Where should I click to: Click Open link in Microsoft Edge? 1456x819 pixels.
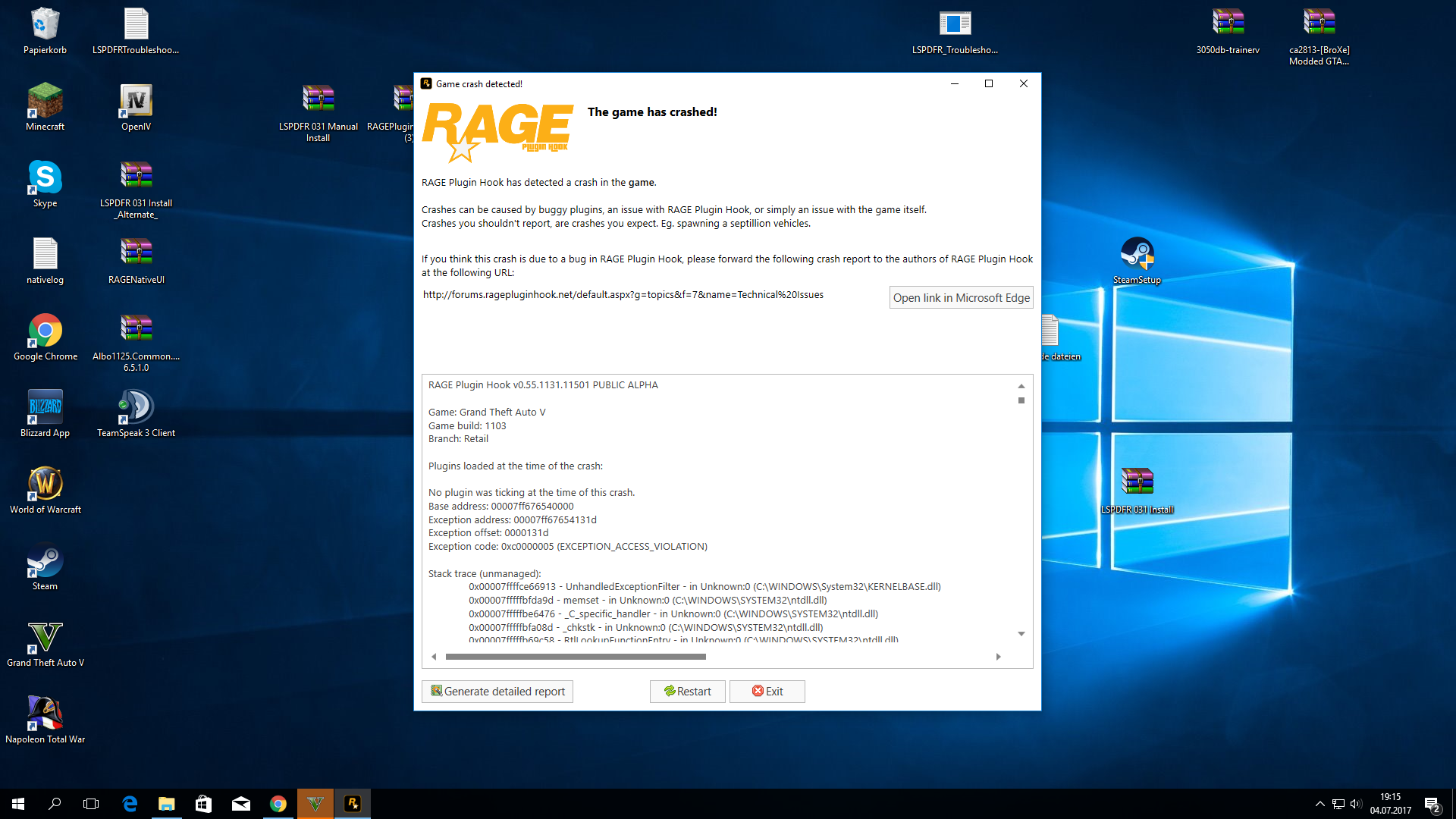(x=961, y=298)
